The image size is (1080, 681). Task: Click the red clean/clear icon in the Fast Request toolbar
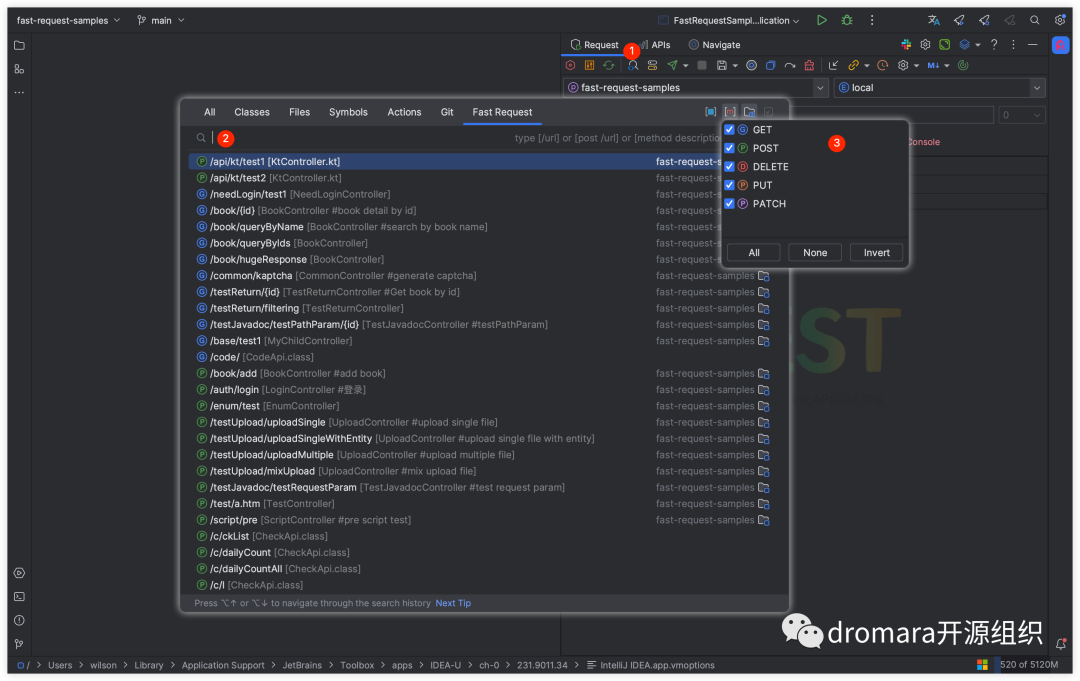coord(809,65)
